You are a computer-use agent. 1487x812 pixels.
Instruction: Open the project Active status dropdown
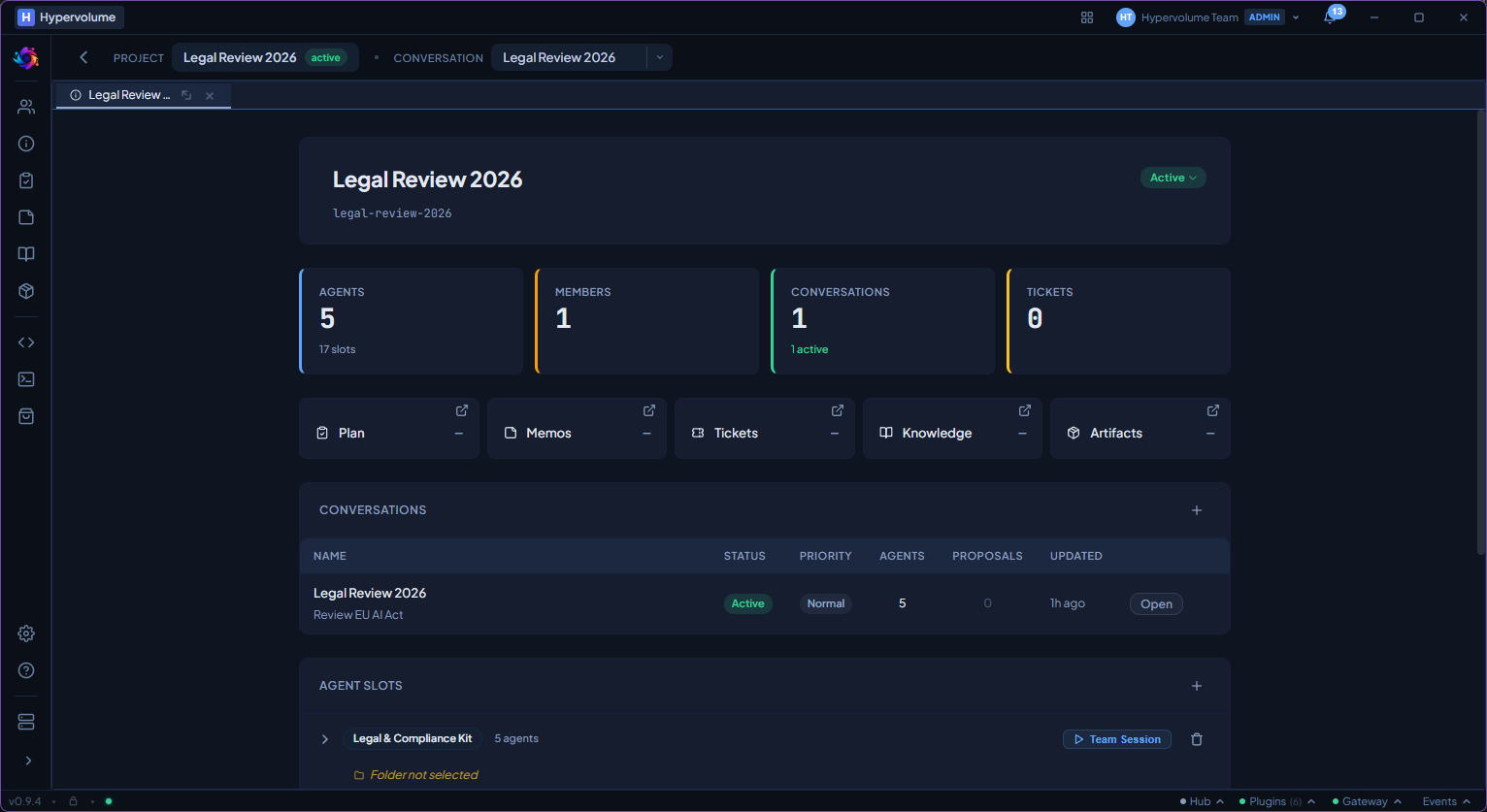[x=1173, y=178]
